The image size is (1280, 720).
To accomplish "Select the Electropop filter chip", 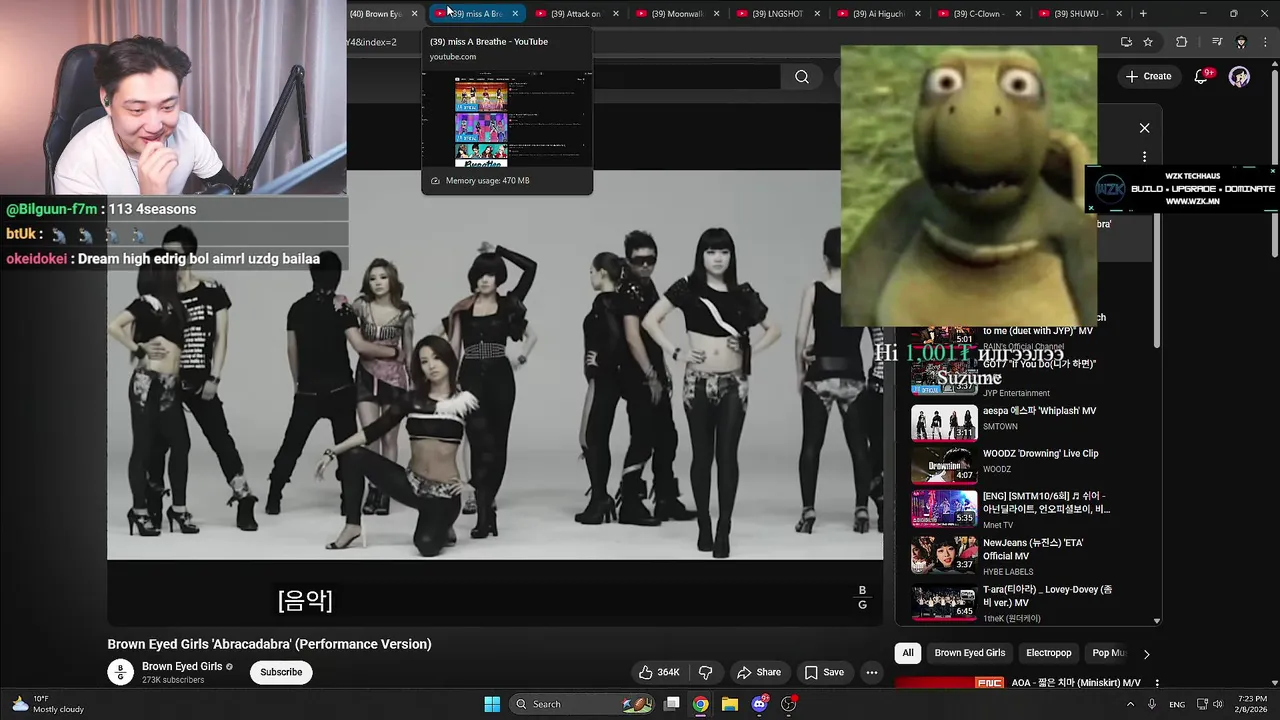I will tap(1048, 653).
